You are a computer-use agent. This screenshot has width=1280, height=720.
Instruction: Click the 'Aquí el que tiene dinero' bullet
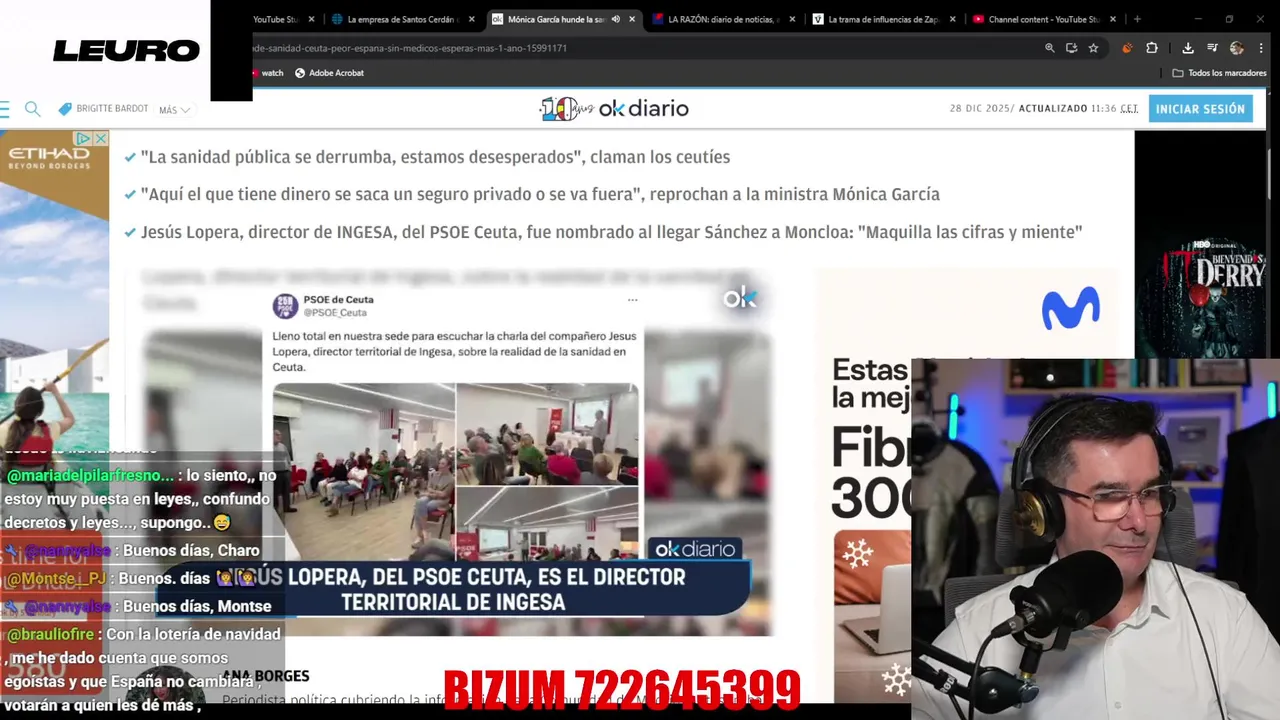(x=540, y=194)
